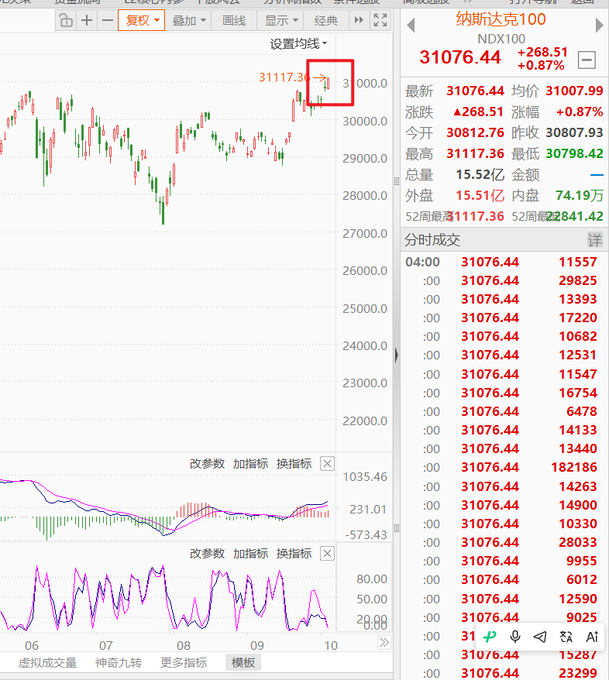
Task: Close the MACD indicator panel
Action: pos(327,464)
